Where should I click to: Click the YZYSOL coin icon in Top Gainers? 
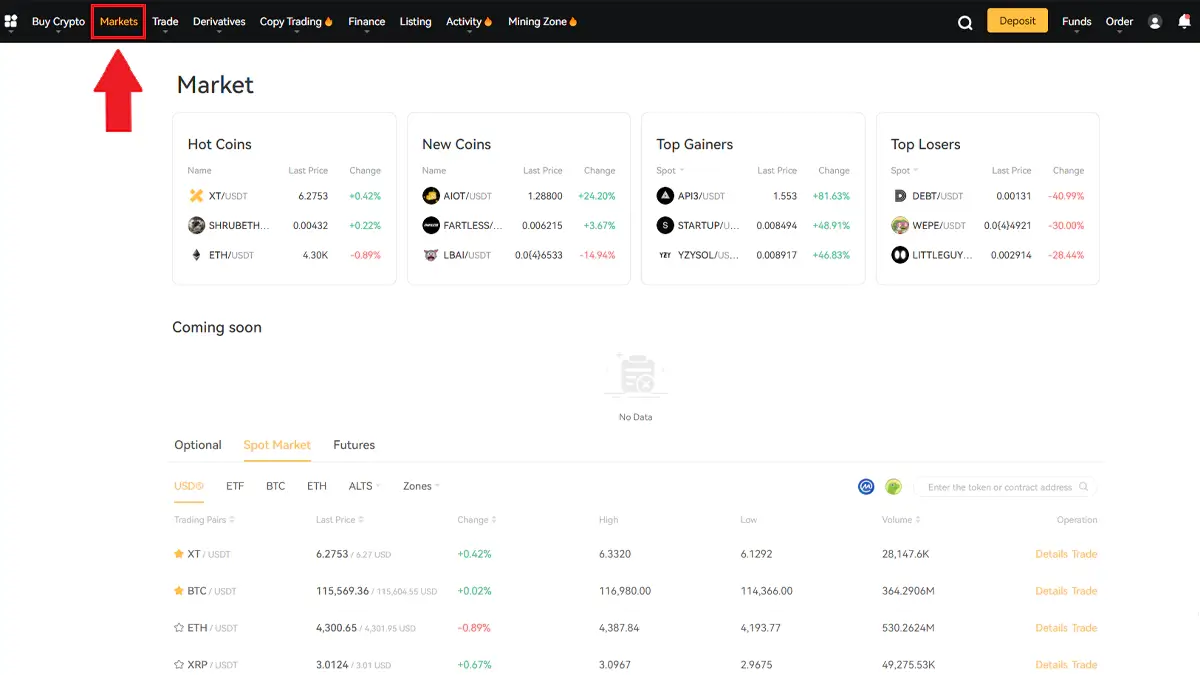coord(665,255)
